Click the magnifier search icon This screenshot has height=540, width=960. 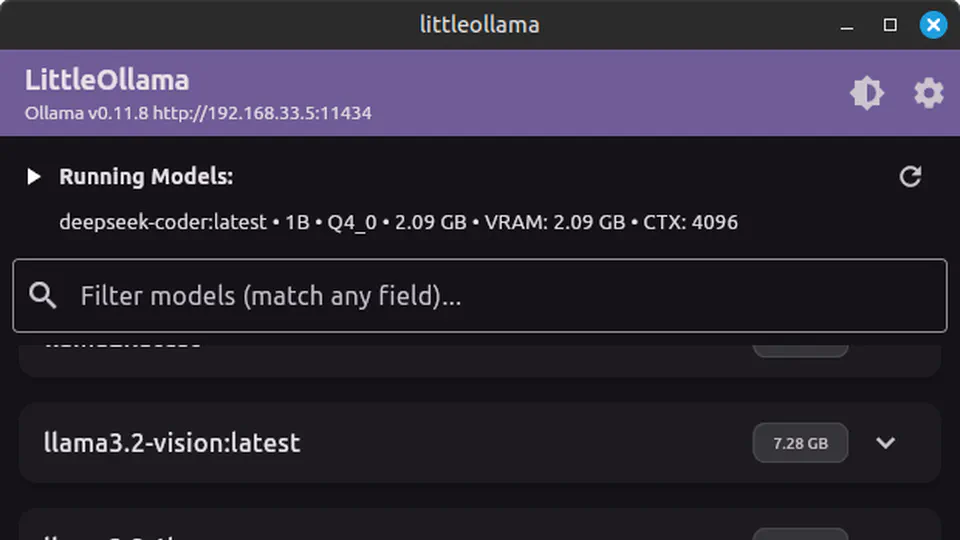[43, 296]
